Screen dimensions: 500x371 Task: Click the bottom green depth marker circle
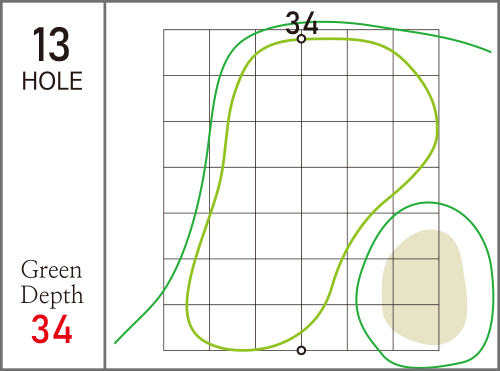coord(301,350)
